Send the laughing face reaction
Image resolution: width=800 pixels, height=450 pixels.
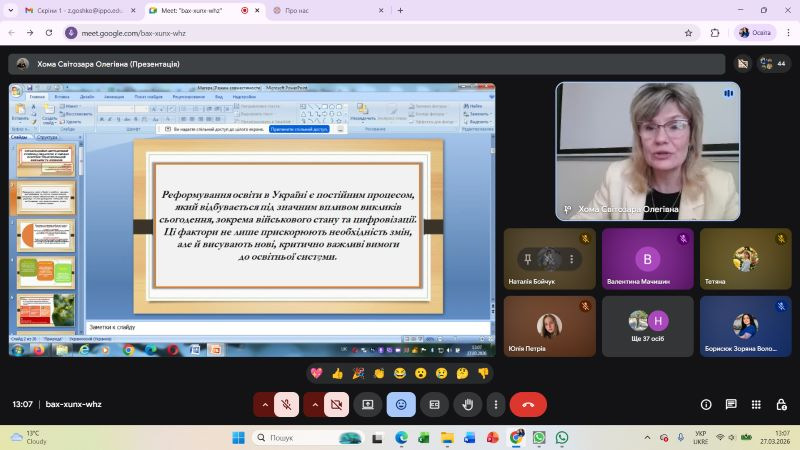[x=400, y=373]
